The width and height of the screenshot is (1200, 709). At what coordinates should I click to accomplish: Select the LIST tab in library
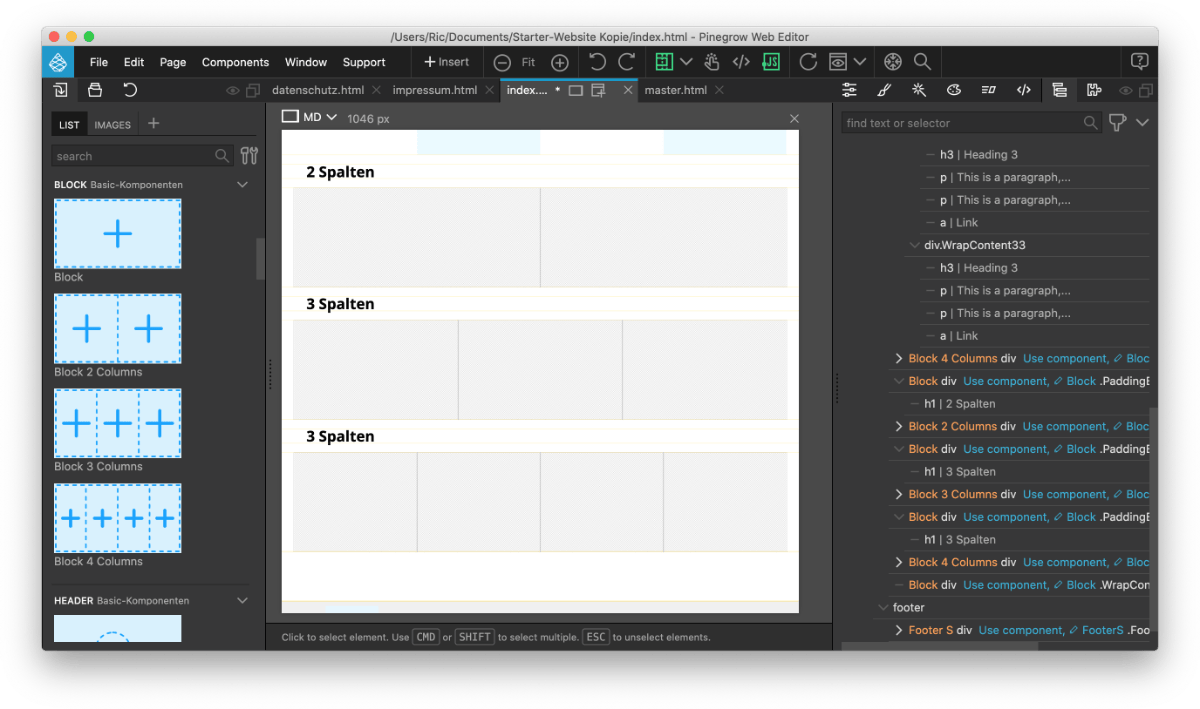(x=69, y=125)
